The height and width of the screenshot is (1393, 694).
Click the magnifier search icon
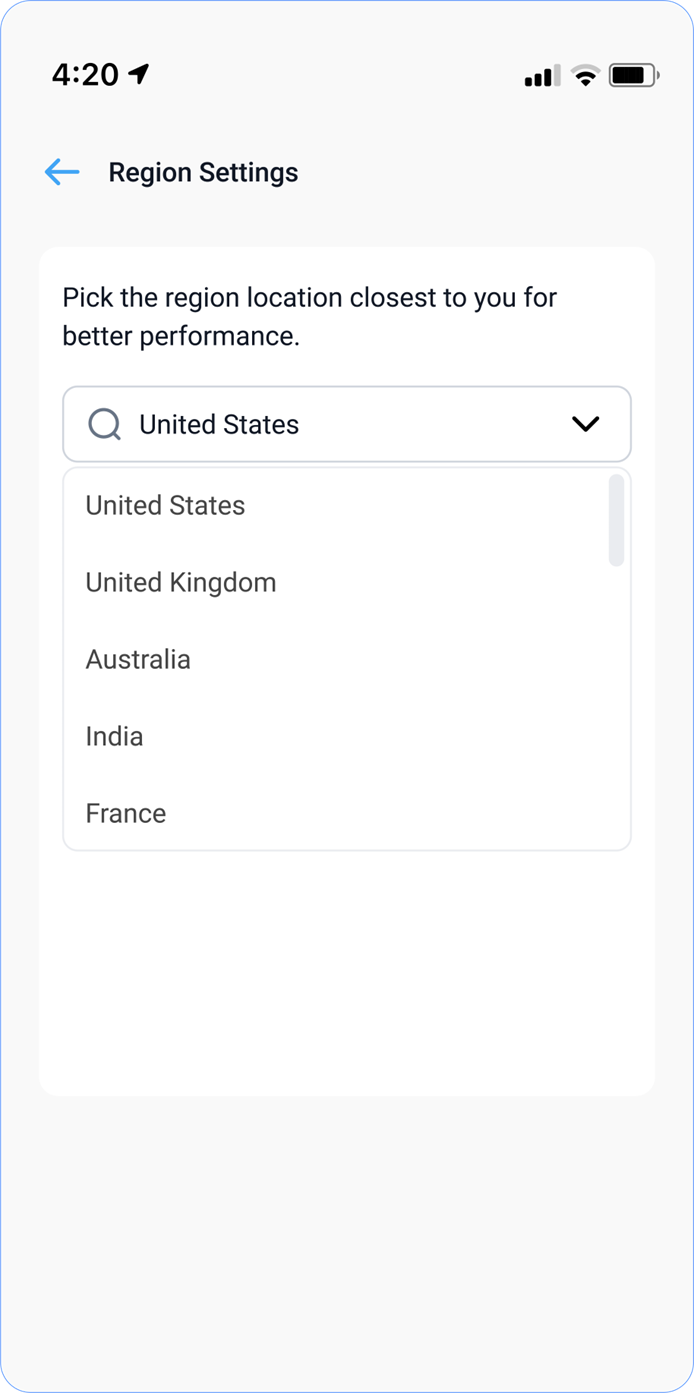click(104, 424)
